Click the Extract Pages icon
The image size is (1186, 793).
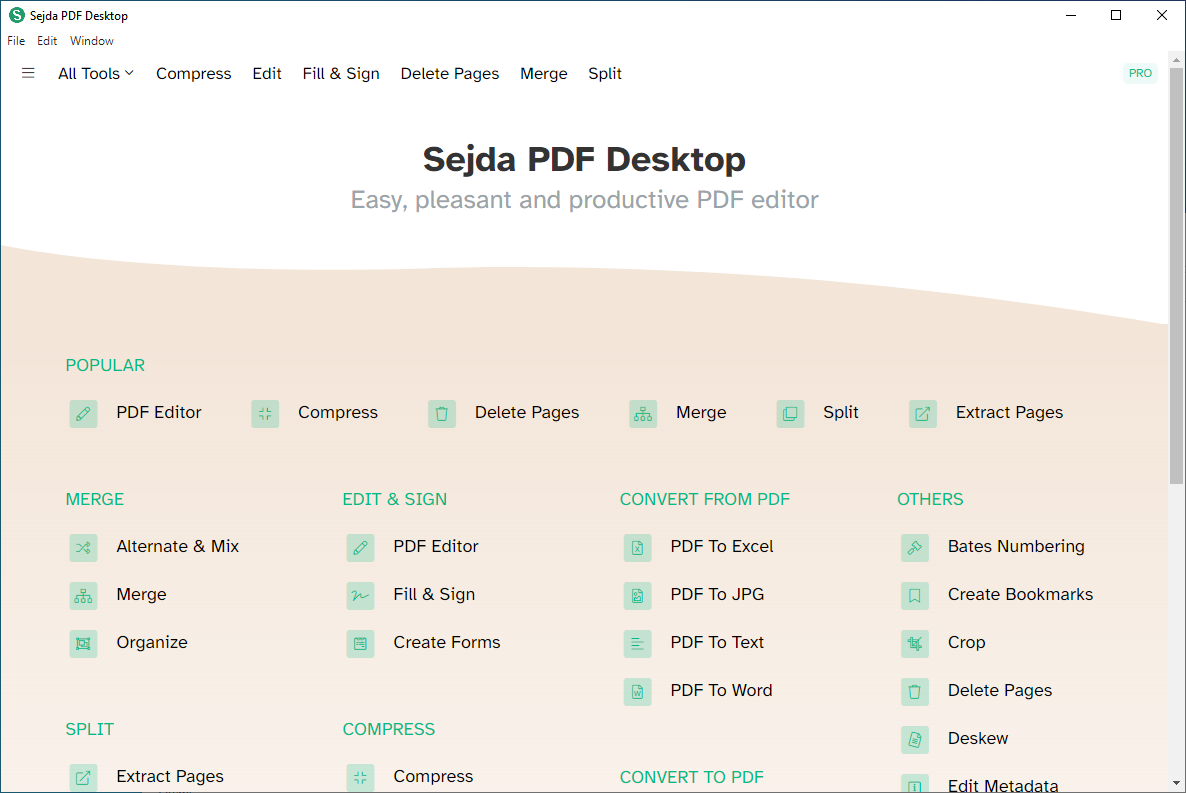922,413
